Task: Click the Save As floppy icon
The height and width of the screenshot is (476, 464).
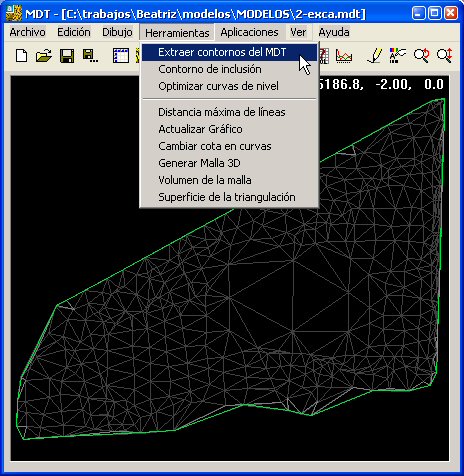Action: point(90,56)
